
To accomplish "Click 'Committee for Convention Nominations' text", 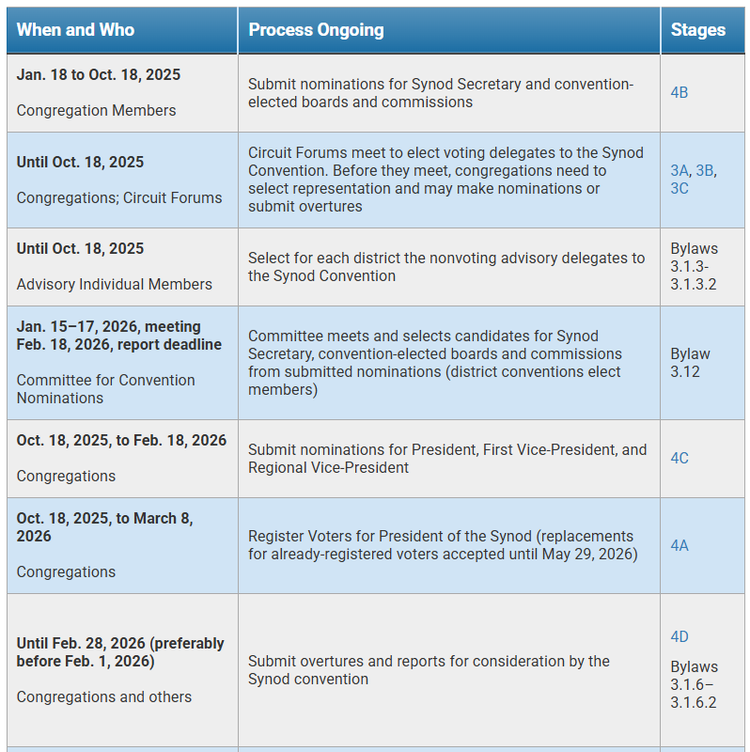I will point(105,389).
